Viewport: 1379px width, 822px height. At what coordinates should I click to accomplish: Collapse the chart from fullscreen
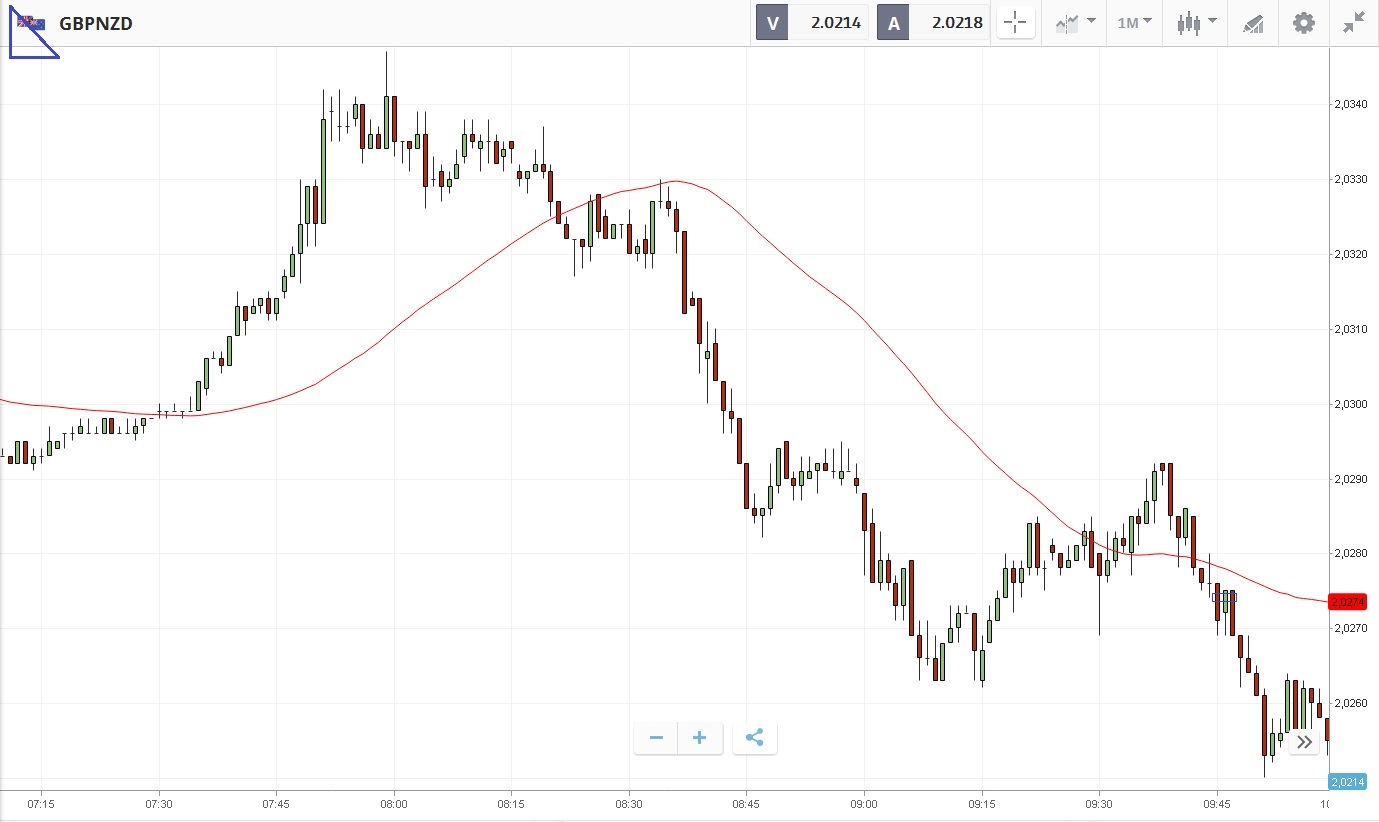pyautogui.click(x=1354, y=23)
